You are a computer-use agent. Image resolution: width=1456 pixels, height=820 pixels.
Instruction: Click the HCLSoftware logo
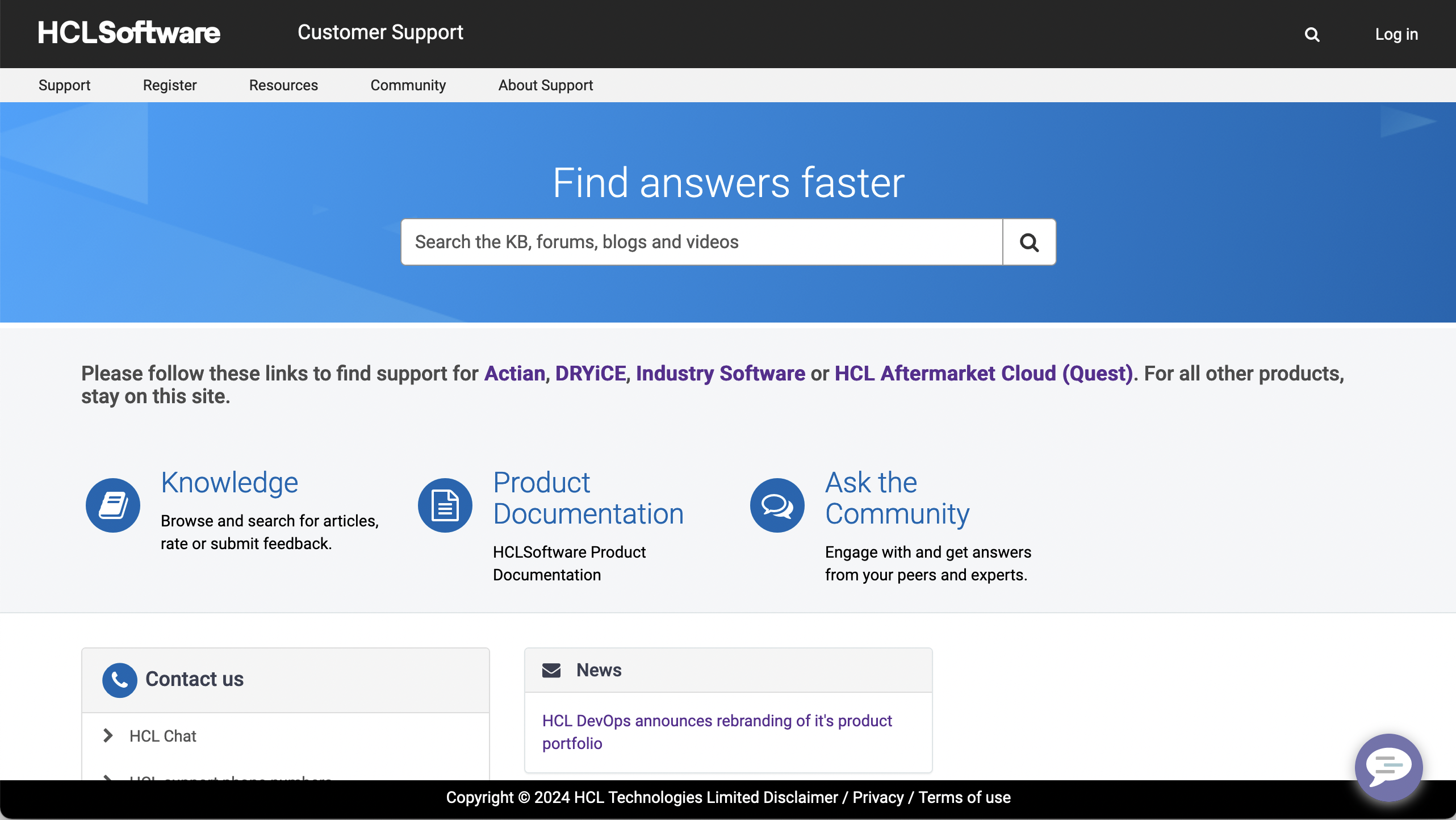click(x=129, y=33)
